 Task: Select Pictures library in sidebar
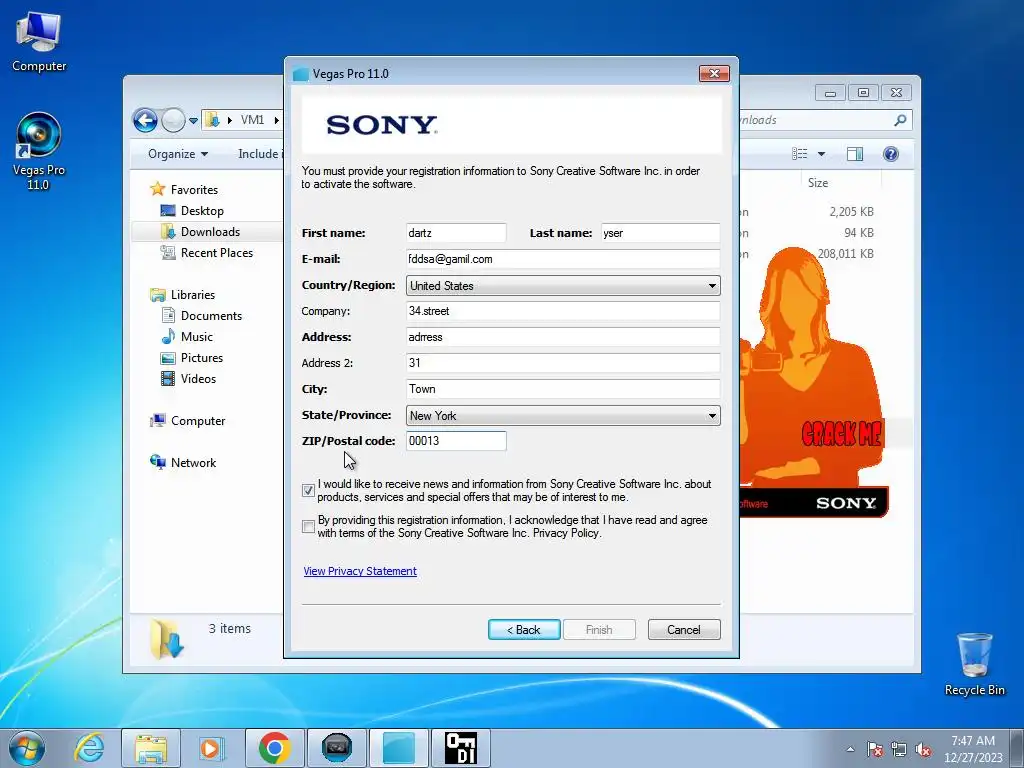click(202, 357)
